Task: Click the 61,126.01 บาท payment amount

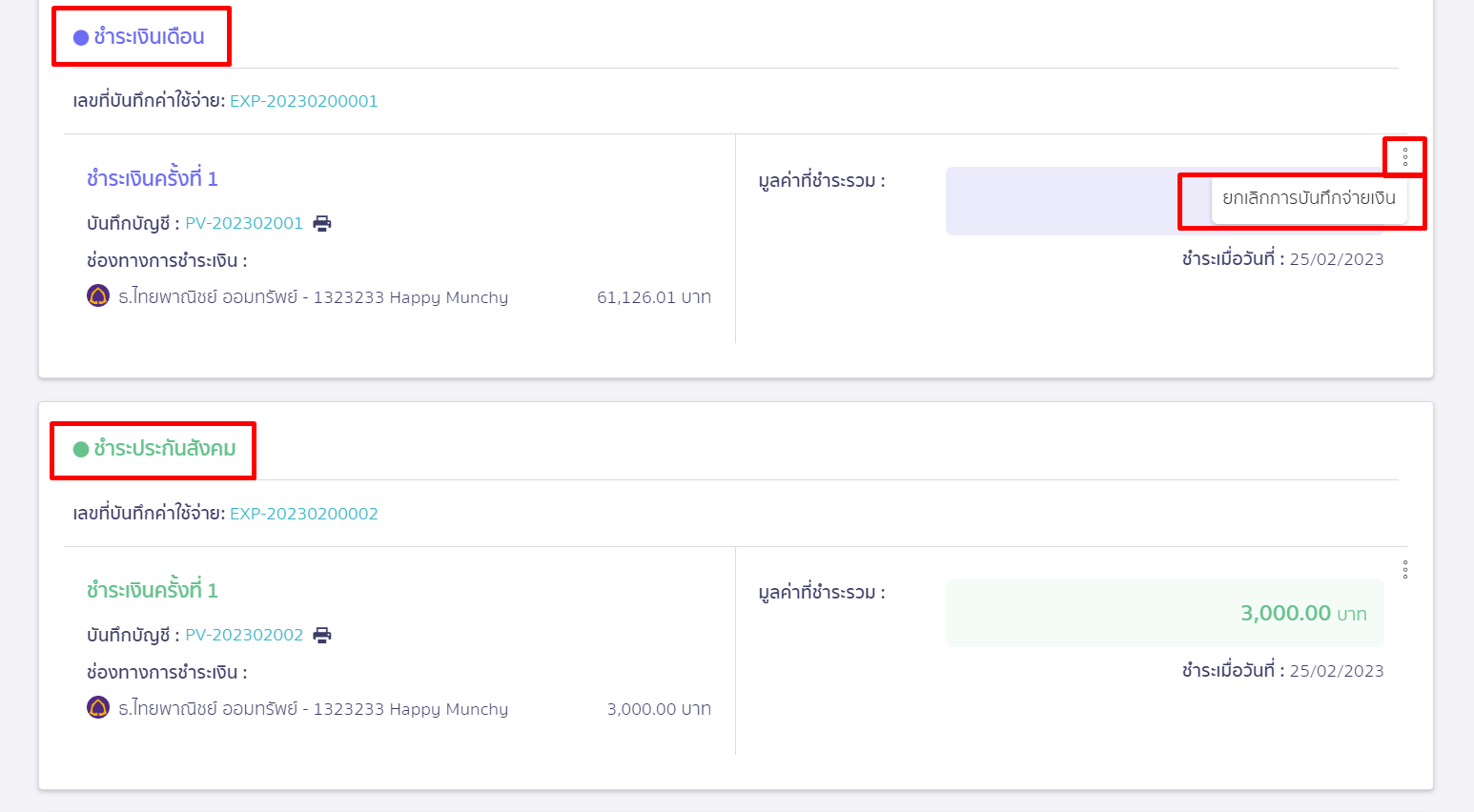Action: (653, 297)
